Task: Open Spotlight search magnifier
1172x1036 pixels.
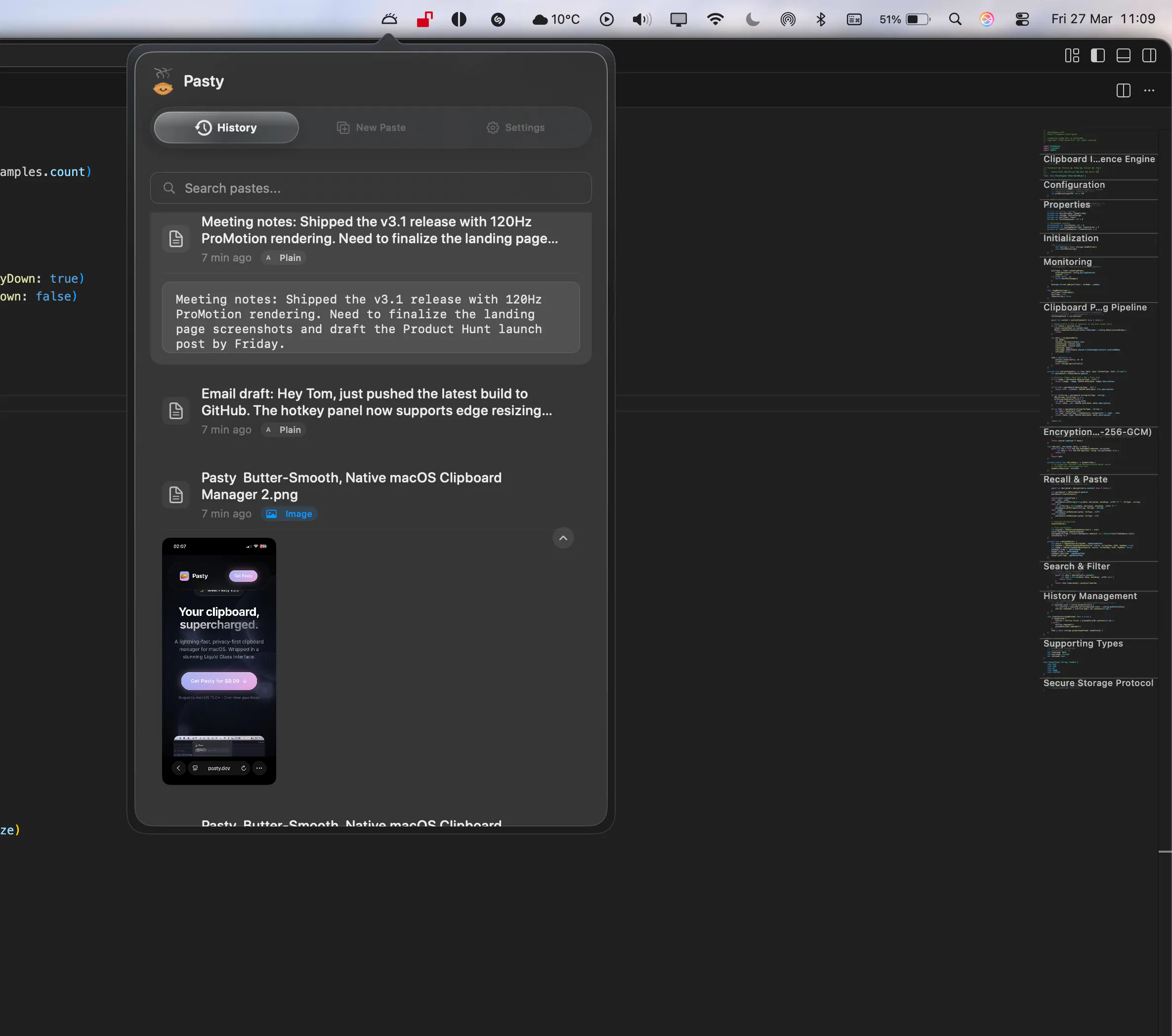Action: [955, 19]
